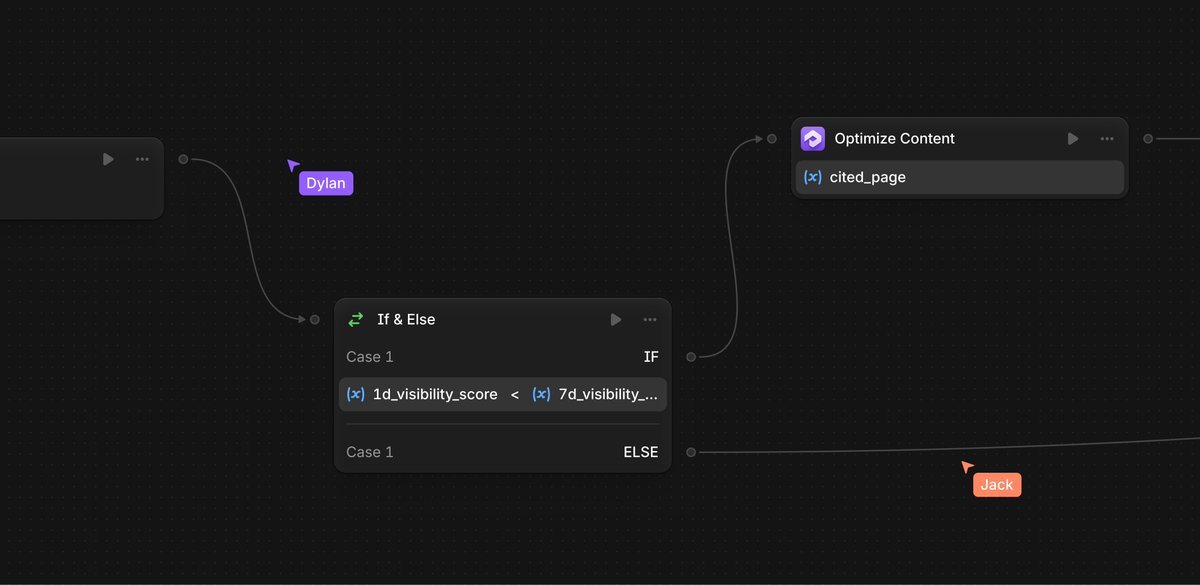
Task: Open the leftmost node's ellipsis menu
Action: [x=142, y=159]
